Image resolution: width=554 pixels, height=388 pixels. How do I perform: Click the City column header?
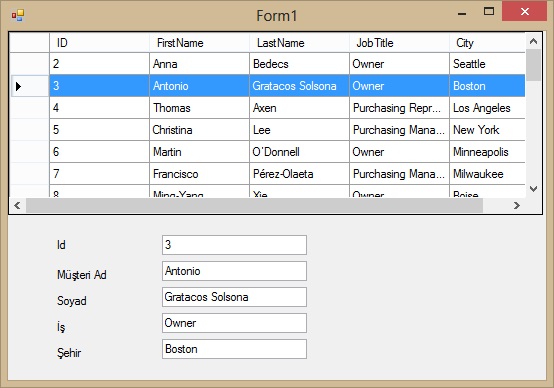(x=487, y=43)
